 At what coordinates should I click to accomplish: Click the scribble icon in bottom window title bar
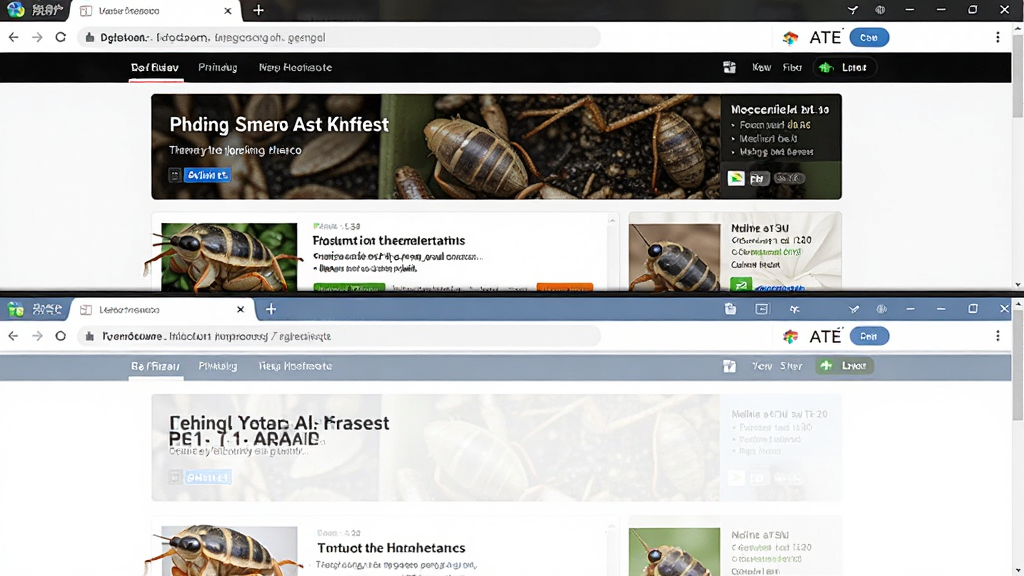[x=794, y=309]
